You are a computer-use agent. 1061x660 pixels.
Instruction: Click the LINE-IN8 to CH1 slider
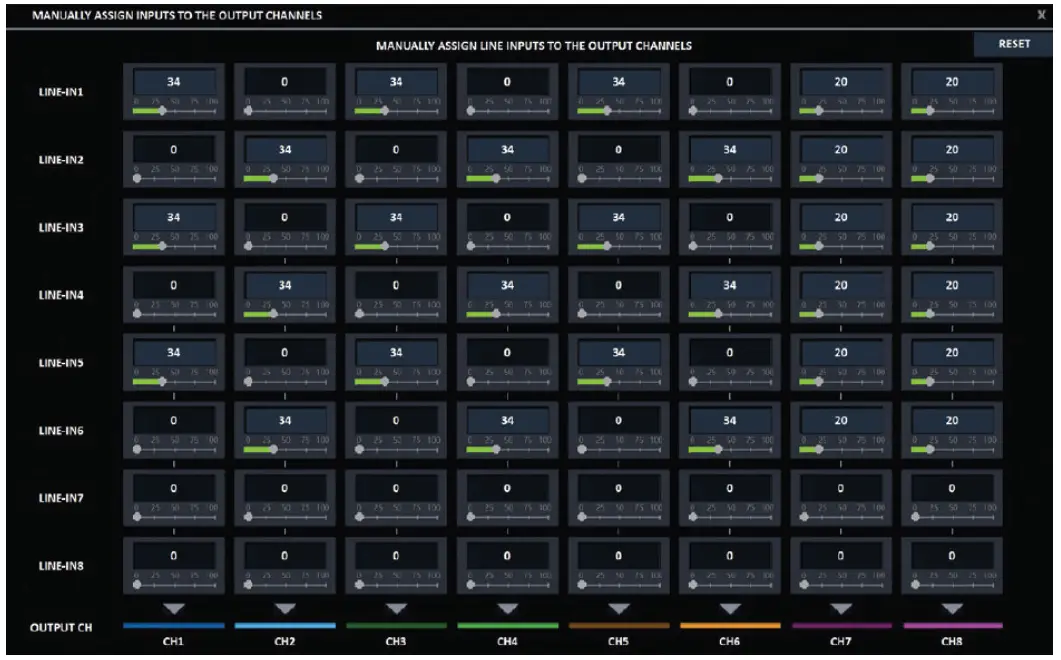coord(174,584)
